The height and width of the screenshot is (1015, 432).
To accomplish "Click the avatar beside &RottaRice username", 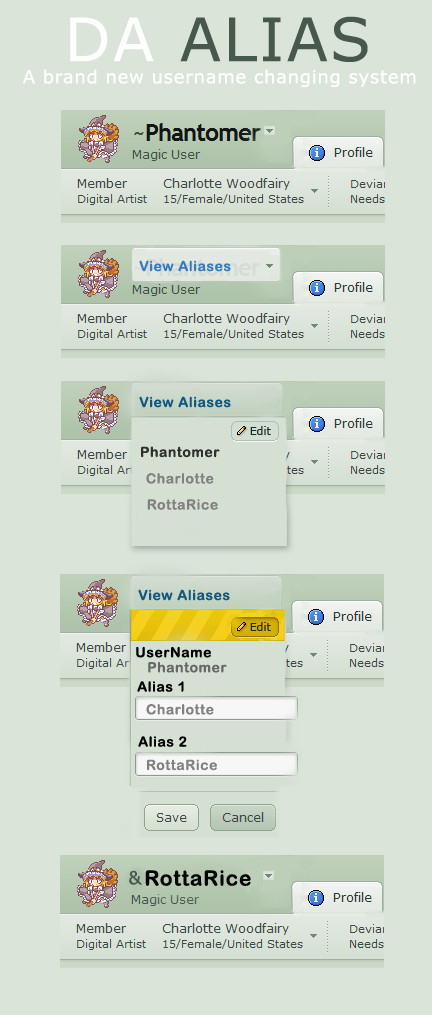I will click(x=98, y=884).
